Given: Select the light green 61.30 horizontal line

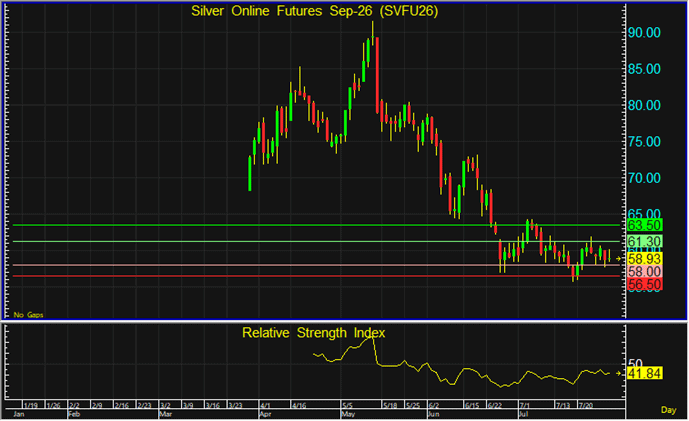Looking at the screenshot, I should (x=316, y=241).
